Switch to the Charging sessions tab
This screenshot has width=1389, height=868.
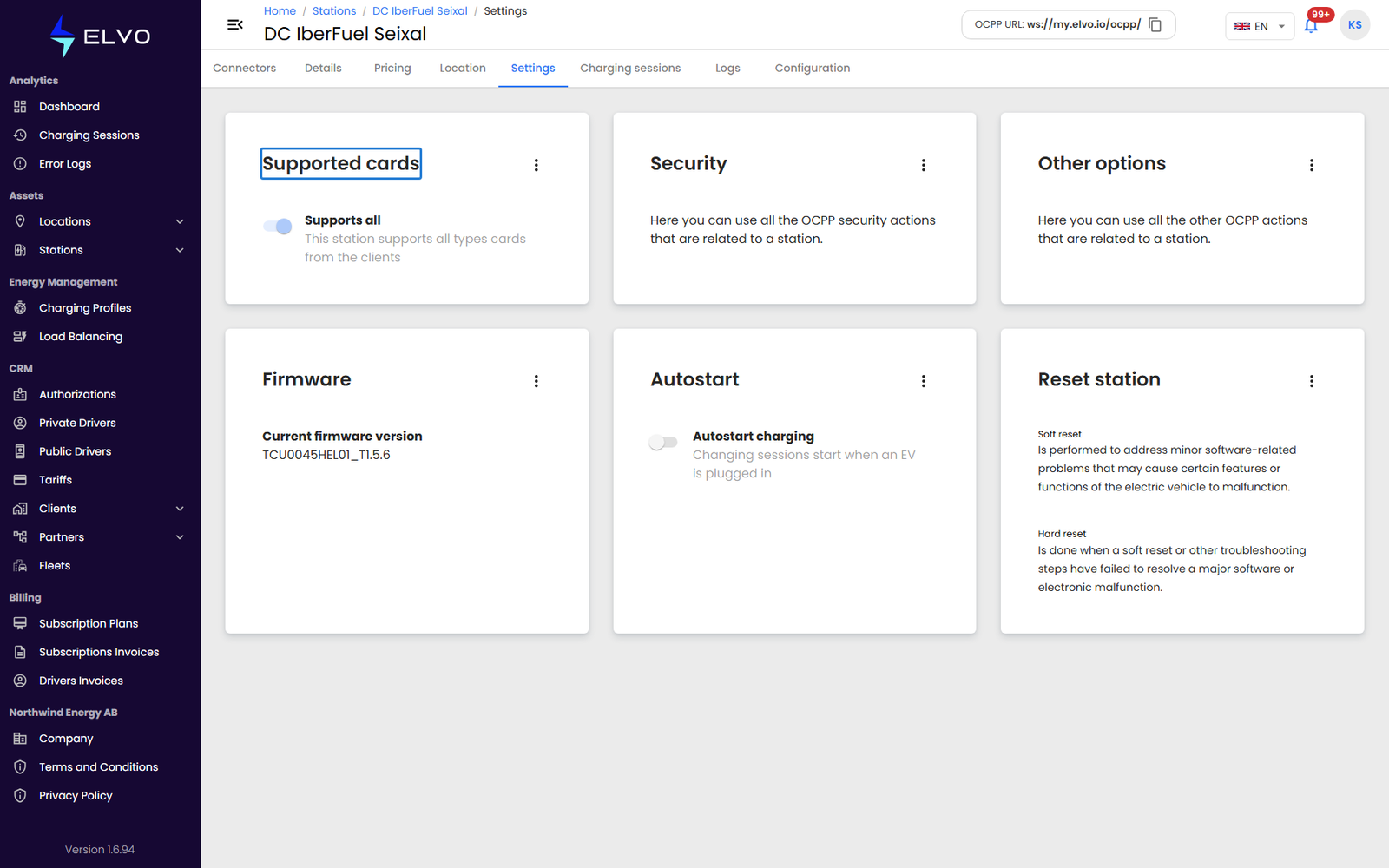pyautogui.click(x=630, y=69)
